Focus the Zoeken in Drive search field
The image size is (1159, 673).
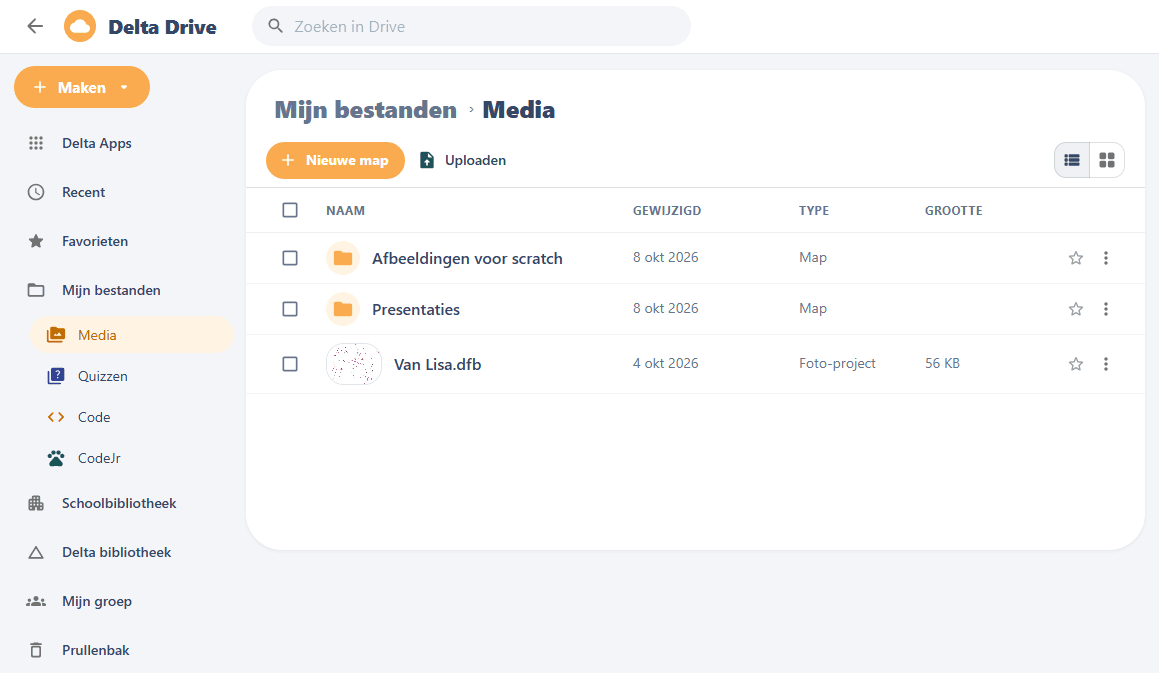coord(472,27)
